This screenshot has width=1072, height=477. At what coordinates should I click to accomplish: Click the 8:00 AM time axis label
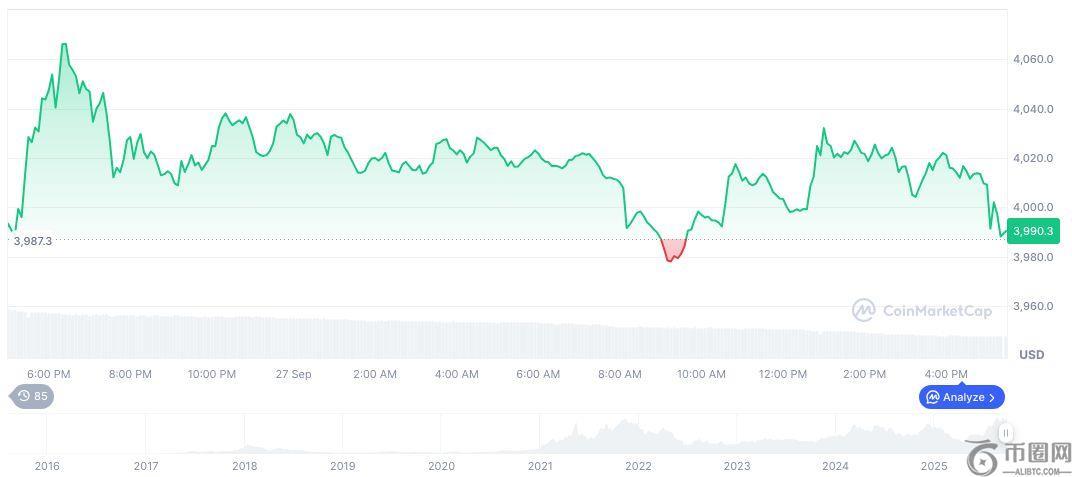[620, 374]
